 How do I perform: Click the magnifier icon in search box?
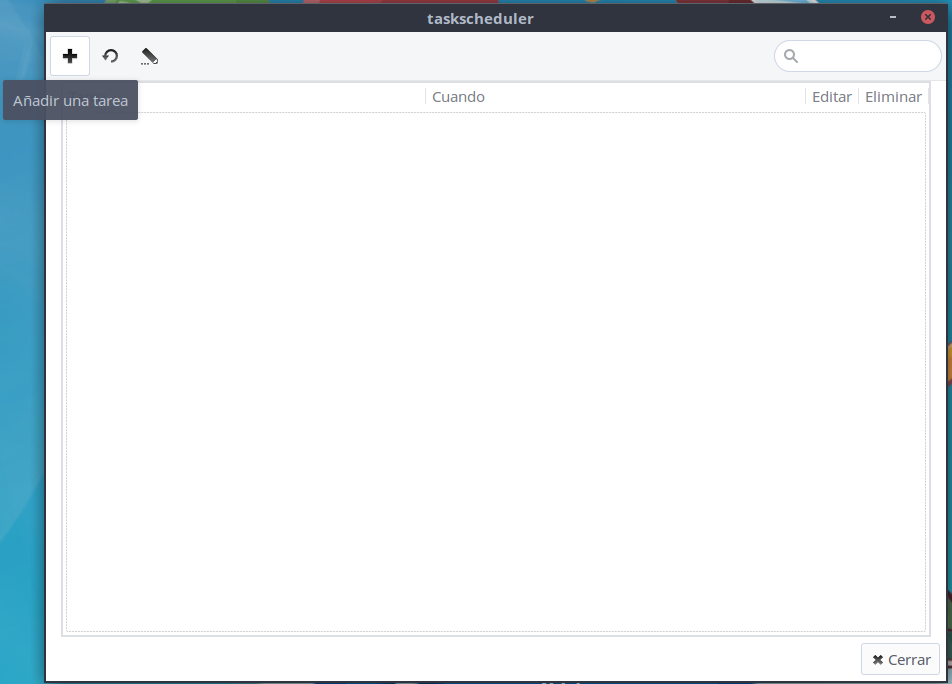tap(790, 56)
